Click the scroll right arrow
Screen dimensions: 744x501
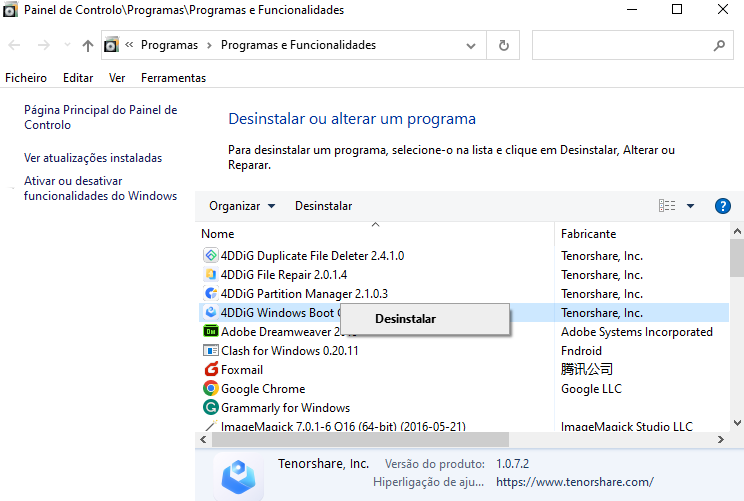pyautogui.click(x=721, y=439)
